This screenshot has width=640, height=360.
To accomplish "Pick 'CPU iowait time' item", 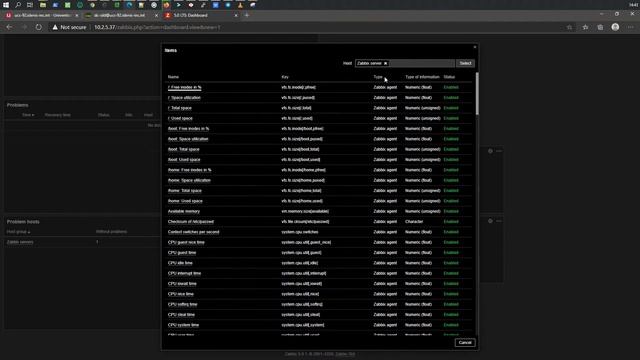I will click(182, 284).
